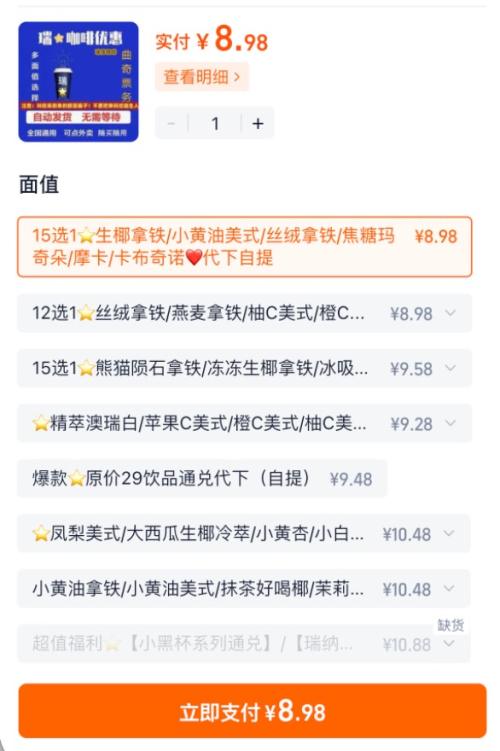Expand the out-of-stock 超值福利 chevron
The height and width of the screenshot is (751, 500).
tap(449, 644)
